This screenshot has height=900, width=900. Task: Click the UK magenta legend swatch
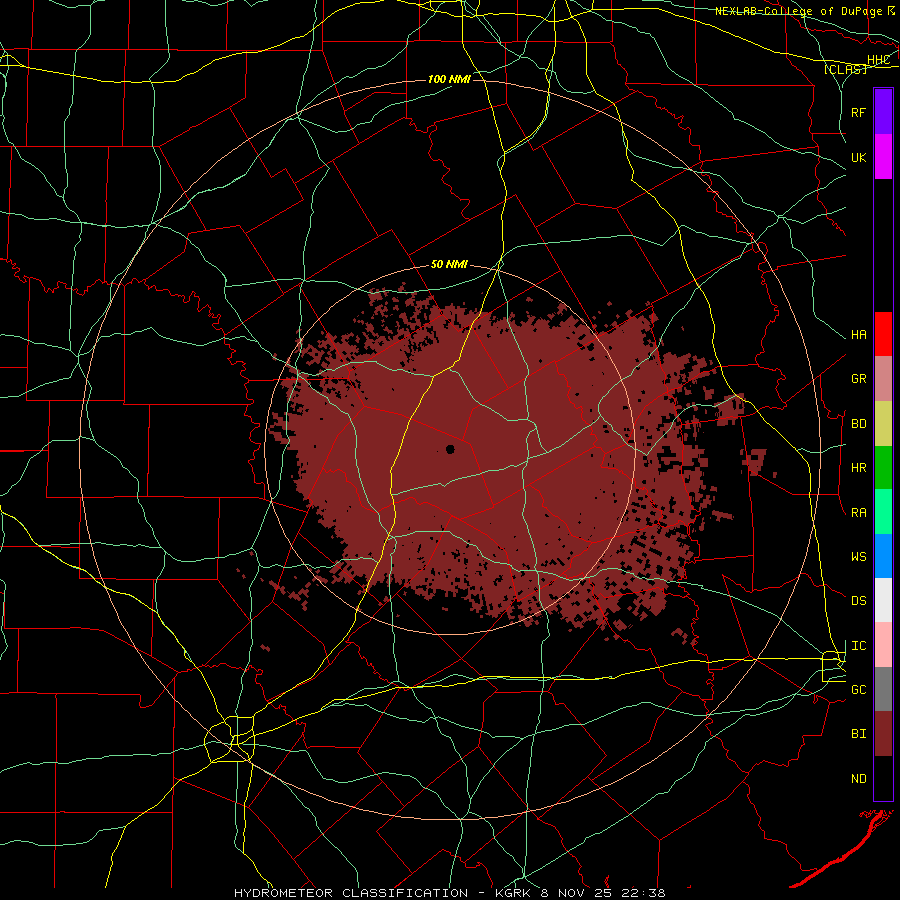pos(883,157)
